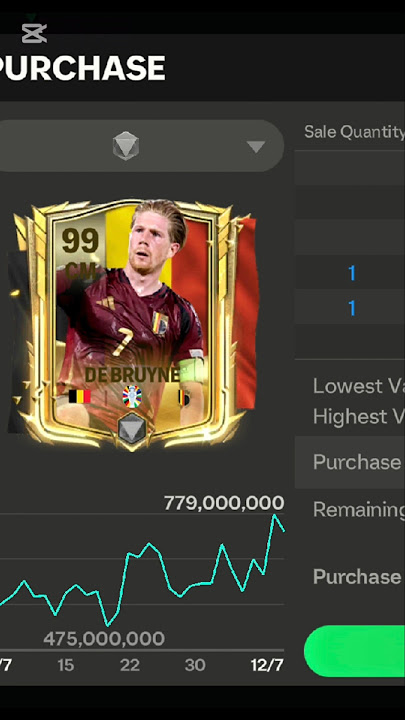Select first sale quantity row showing 1
Image resolution: width=405 pixels, height=720 pixels.
click(352, 273)
